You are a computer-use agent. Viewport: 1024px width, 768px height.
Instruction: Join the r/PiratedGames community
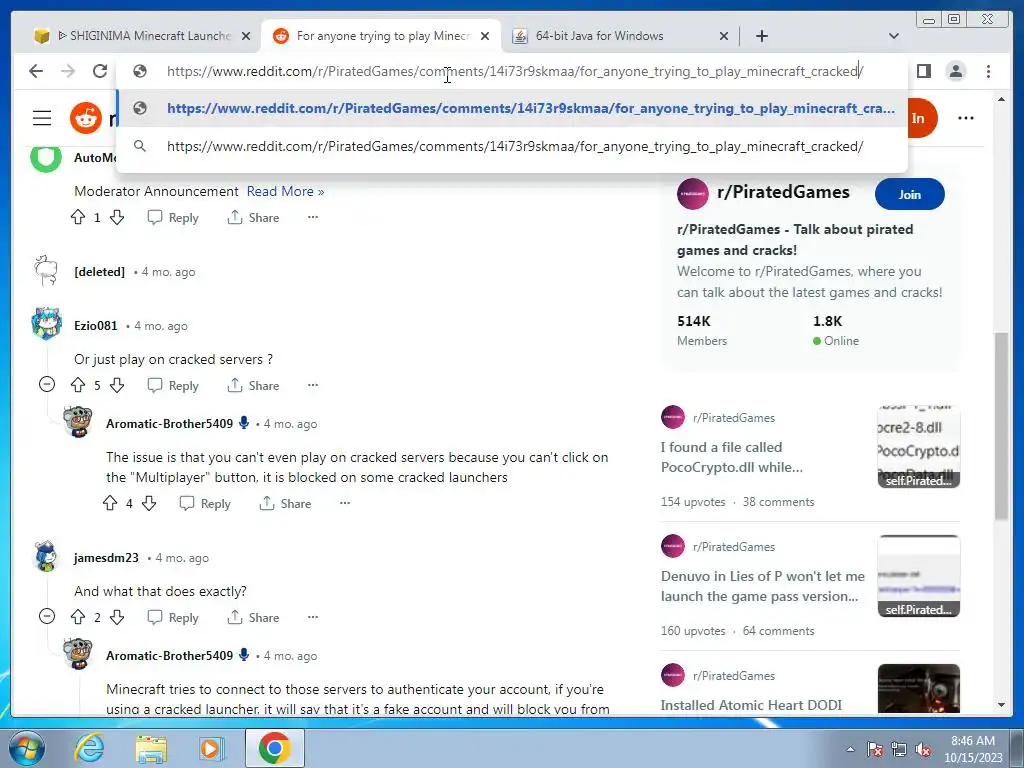(909, 194)
